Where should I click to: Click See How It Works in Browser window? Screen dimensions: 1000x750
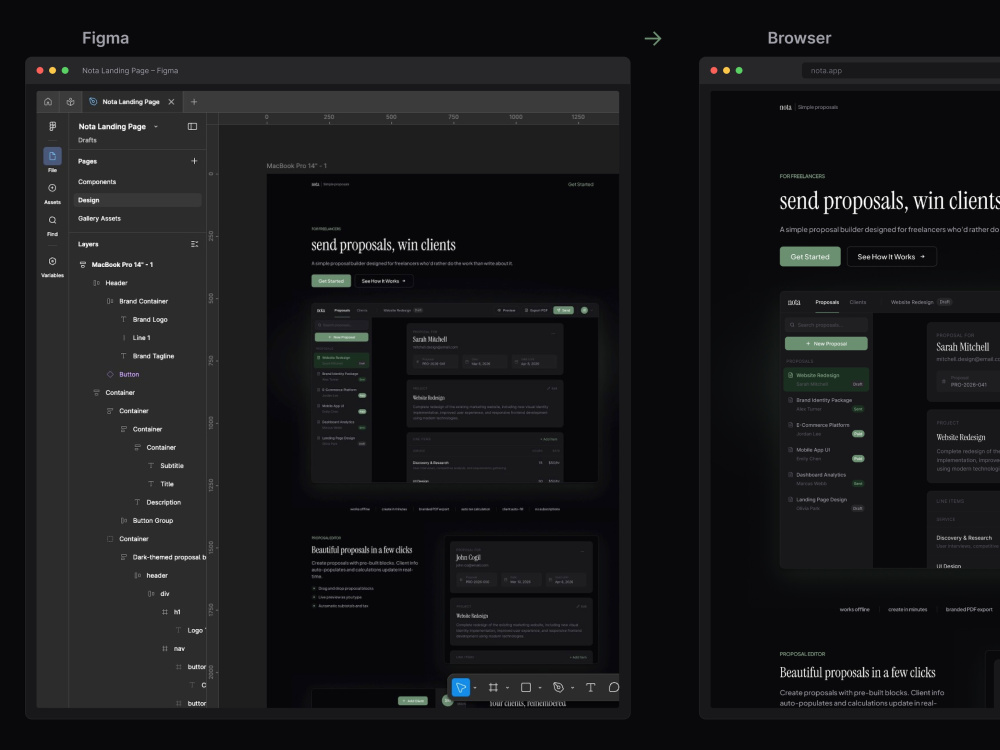click(x=892, y=256)
